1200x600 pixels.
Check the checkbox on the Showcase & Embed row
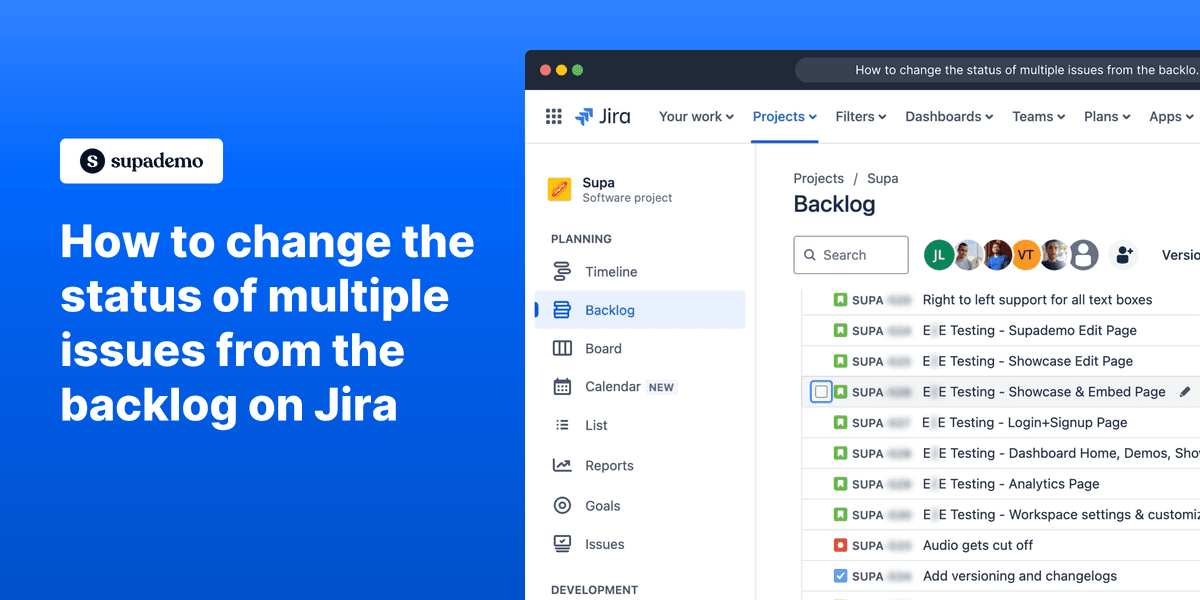[x=820, y=391]
